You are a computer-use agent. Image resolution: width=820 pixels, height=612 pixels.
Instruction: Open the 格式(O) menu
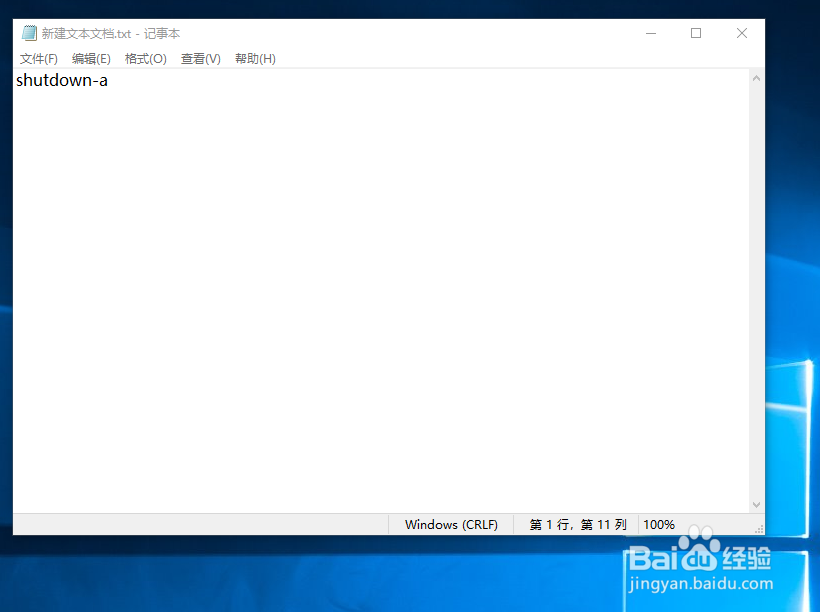point(145,58)
